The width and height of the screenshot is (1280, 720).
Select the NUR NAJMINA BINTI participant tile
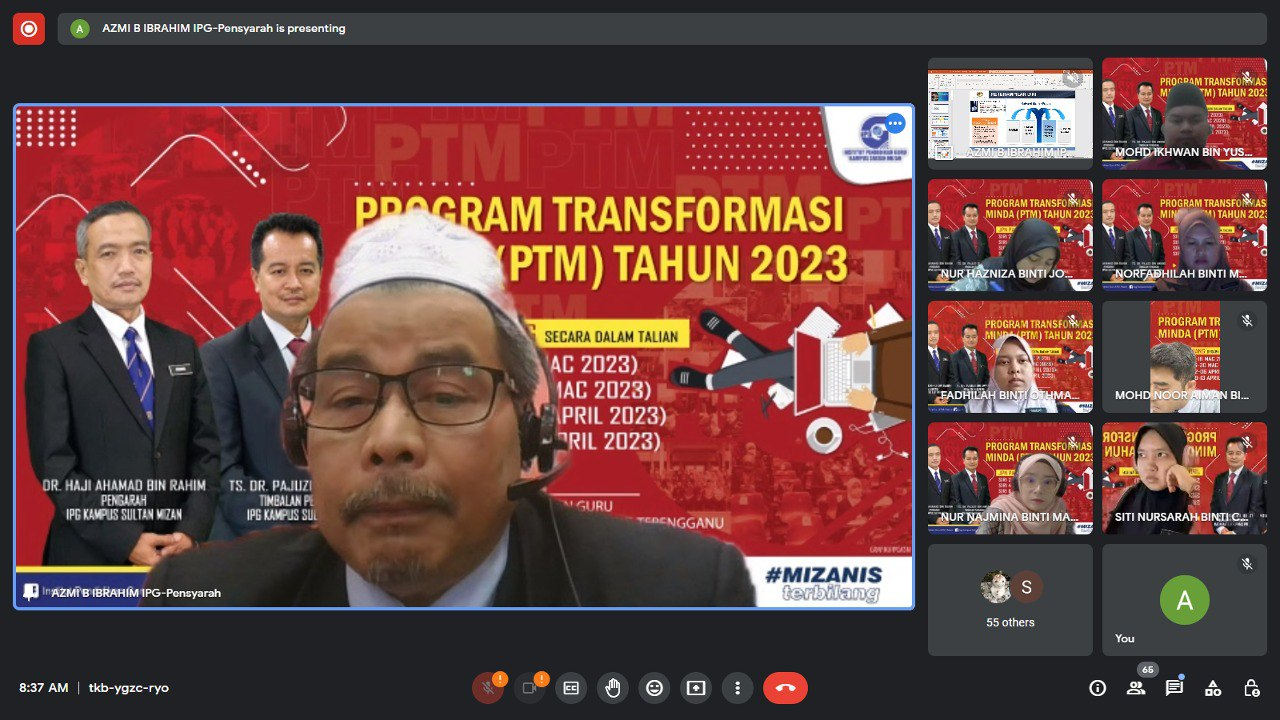pos(1010,478)
